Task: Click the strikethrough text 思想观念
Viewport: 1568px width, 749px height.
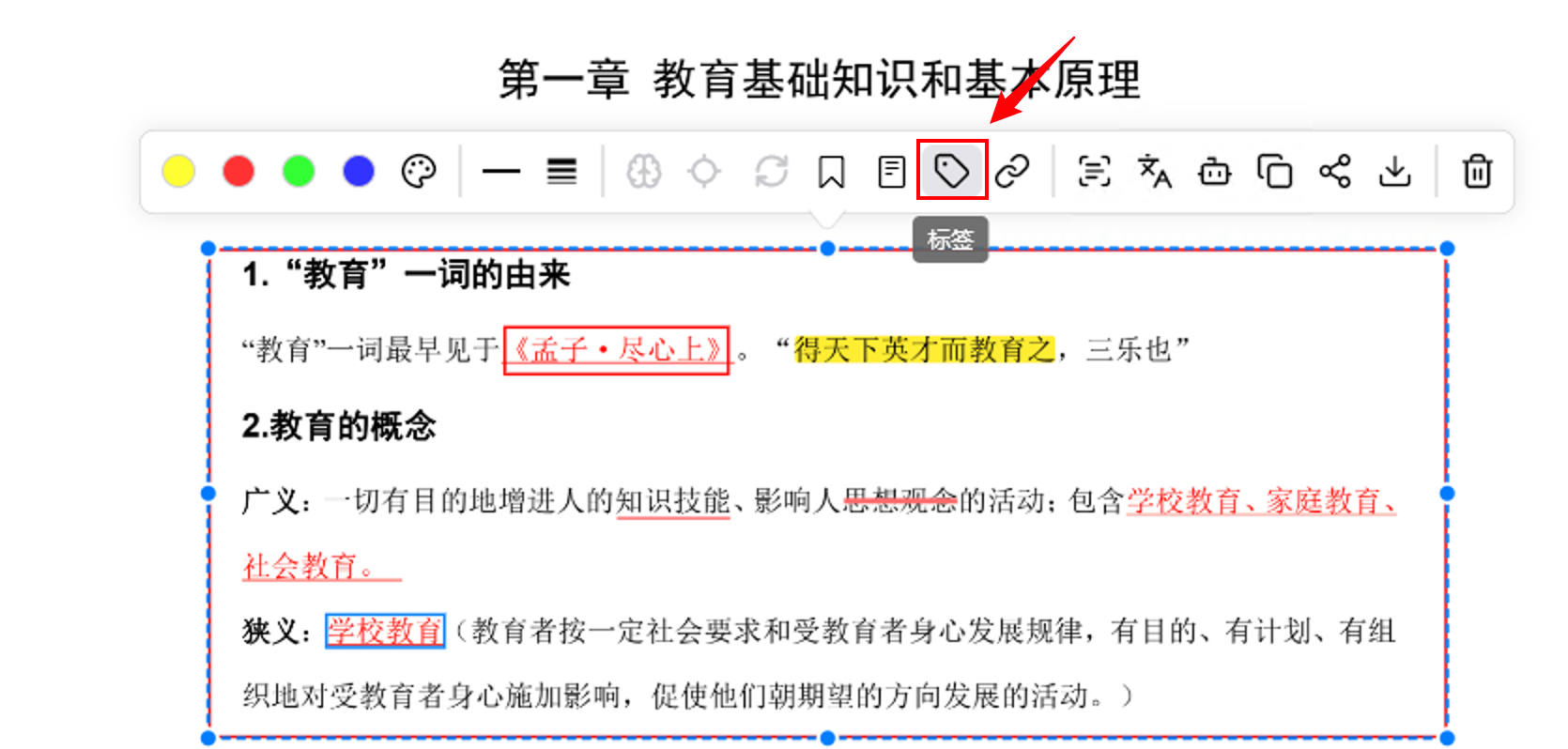Action: pyautogui.click(x=900, y=501)
